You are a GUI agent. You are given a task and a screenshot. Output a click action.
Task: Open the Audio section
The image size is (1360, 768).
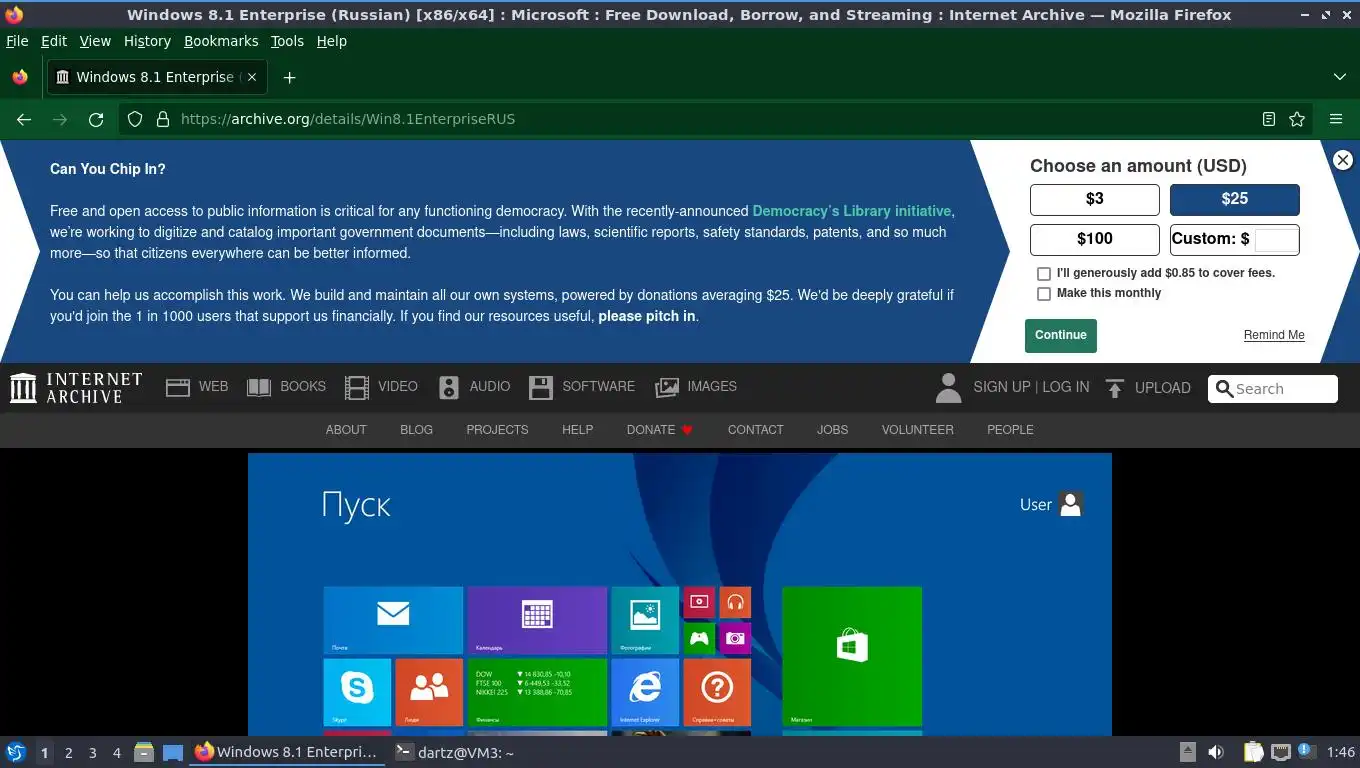(475, 387)
